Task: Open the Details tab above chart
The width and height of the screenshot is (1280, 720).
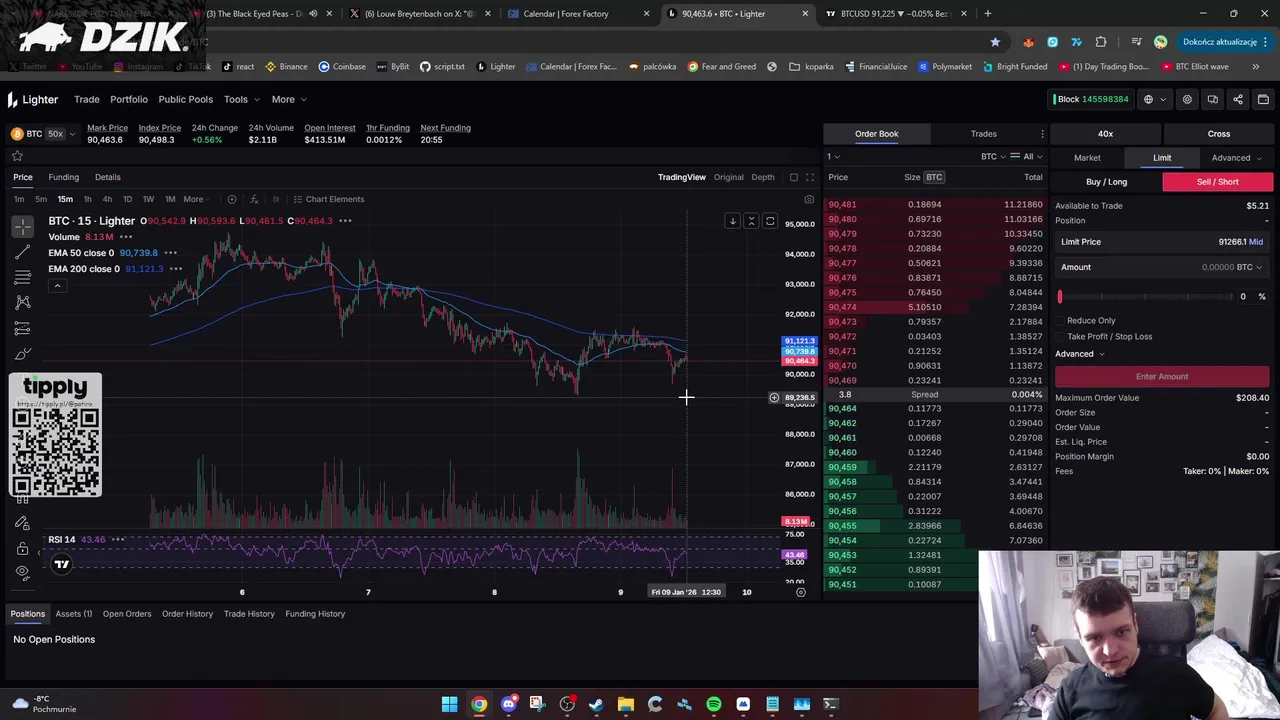Action: (x=107, y=177)
